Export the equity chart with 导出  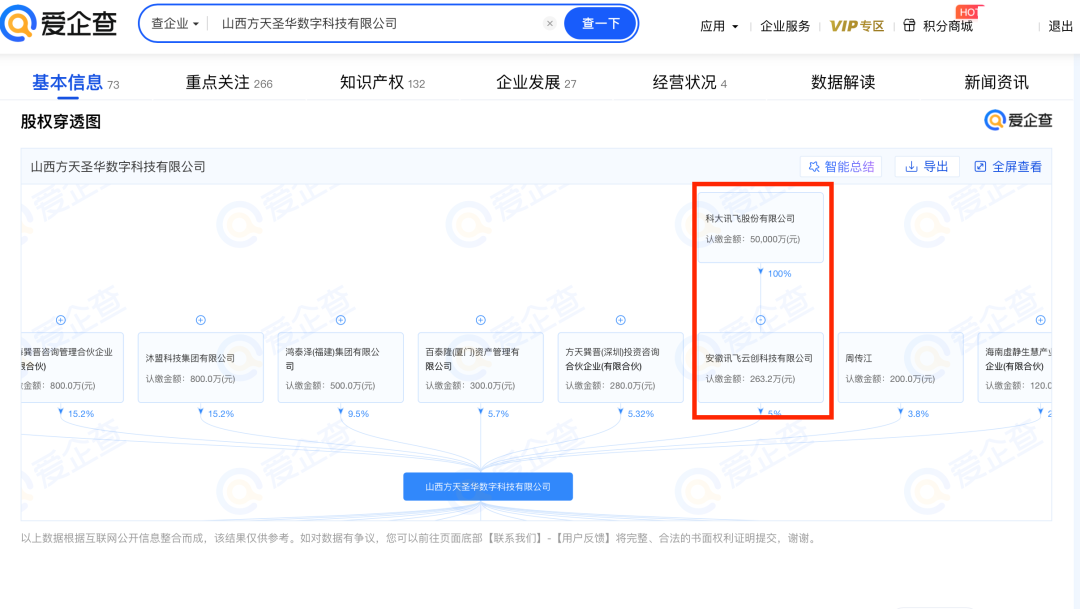[926, 167]
